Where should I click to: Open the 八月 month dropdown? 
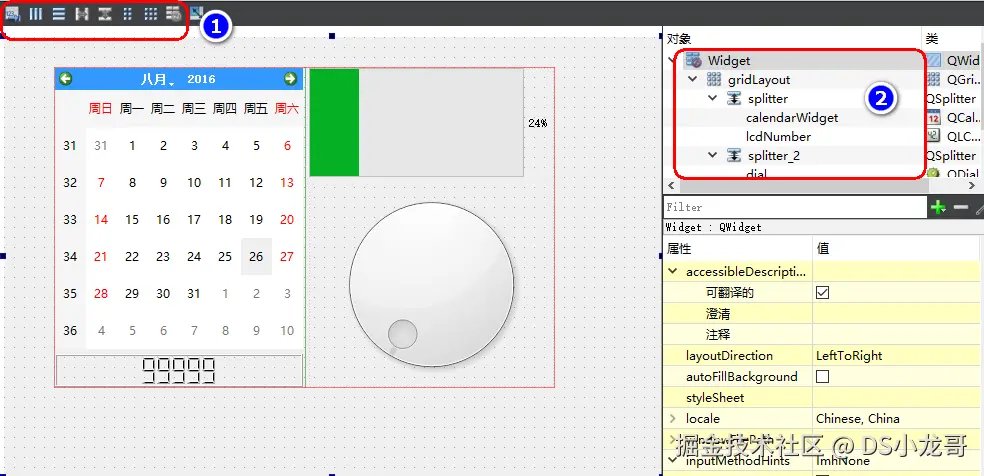click(x=158, y=79)
